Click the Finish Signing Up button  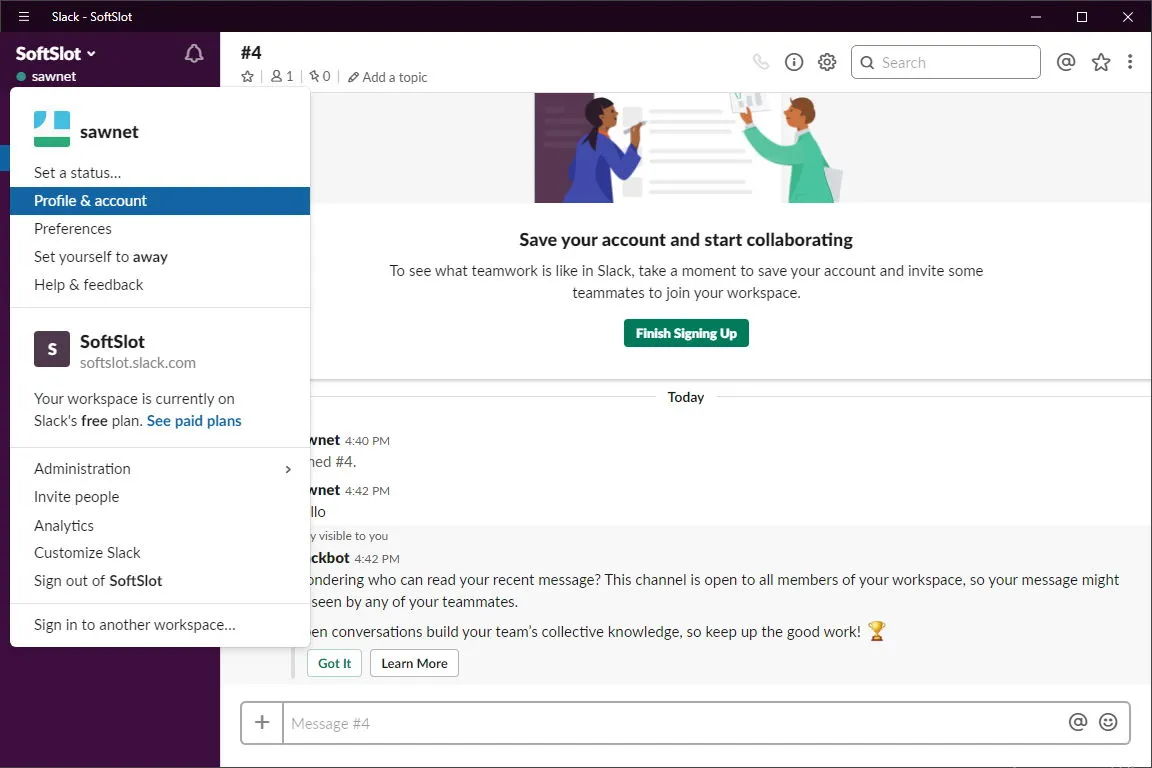[x=686, y=333]
